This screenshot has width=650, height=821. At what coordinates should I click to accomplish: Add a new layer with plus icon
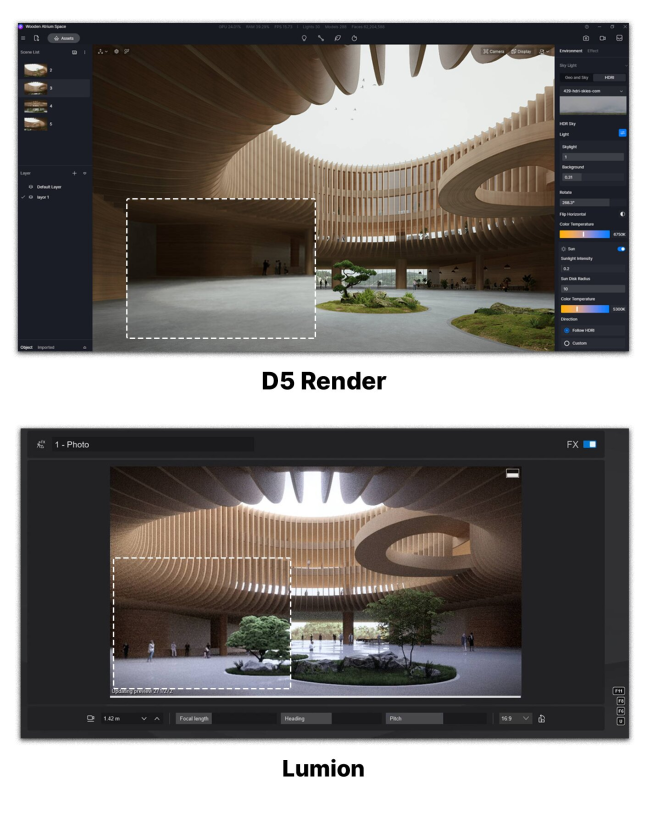click(74, 173)
